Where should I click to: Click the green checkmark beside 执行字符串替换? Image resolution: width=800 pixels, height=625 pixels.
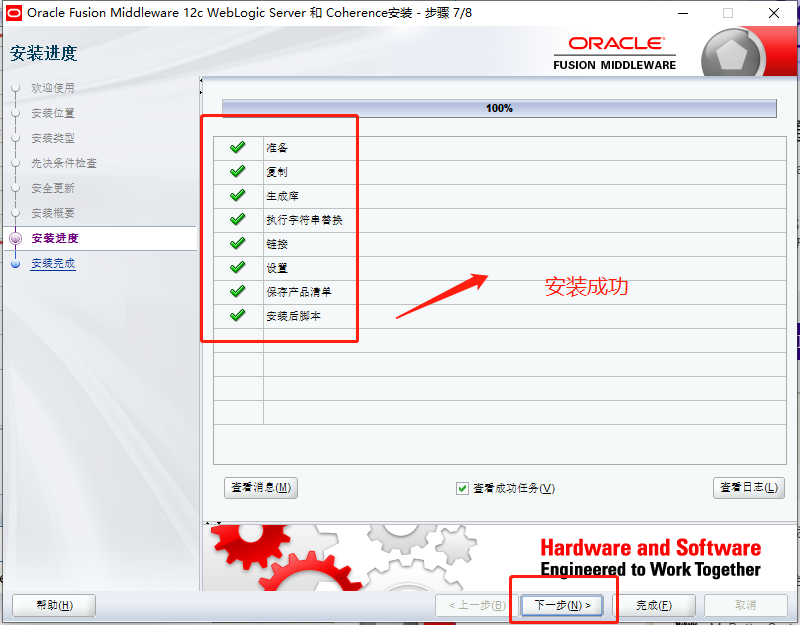tap(237, 219)
